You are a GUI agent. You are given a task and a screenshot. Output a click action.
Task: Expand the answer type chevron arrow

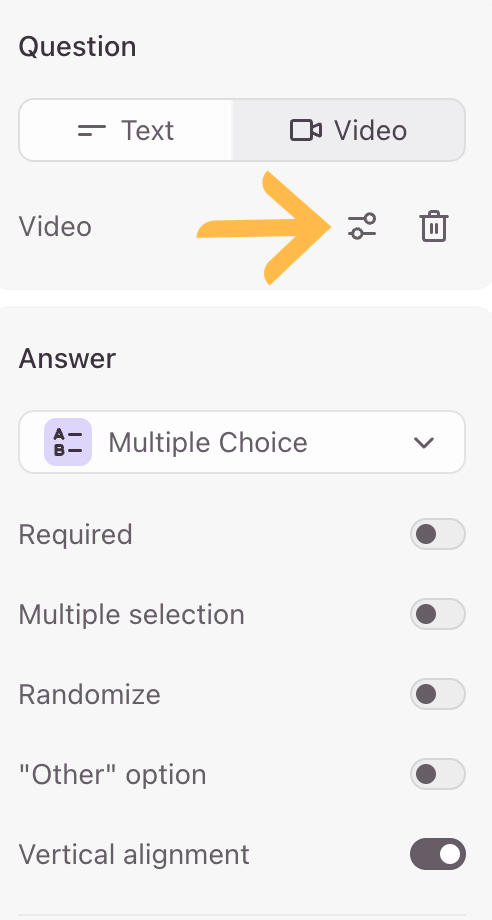pos(424,442)
